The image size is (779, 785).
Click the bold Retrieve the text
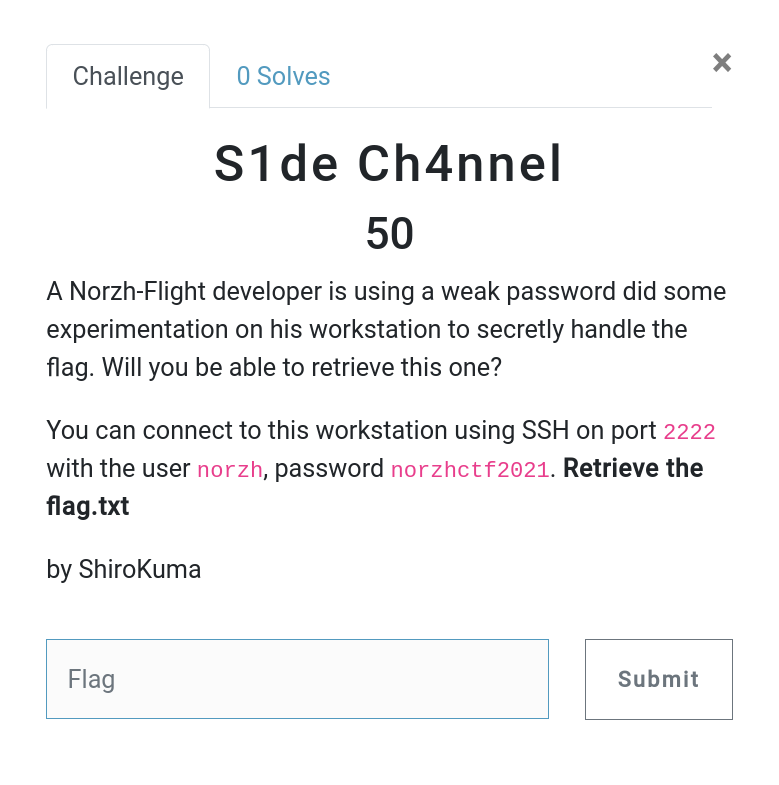point(633,468)
